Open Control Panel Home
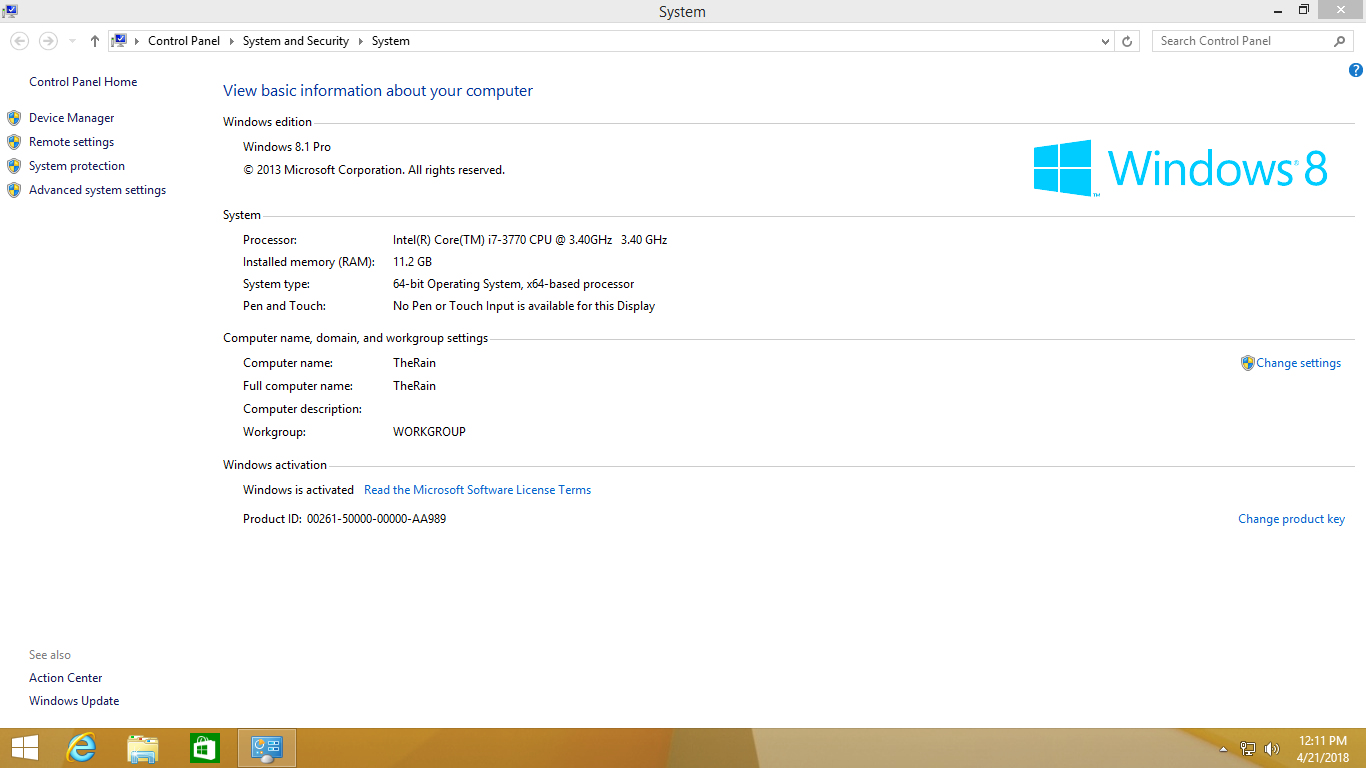This screenshot has height=768, width=1366. pos(83,82)
